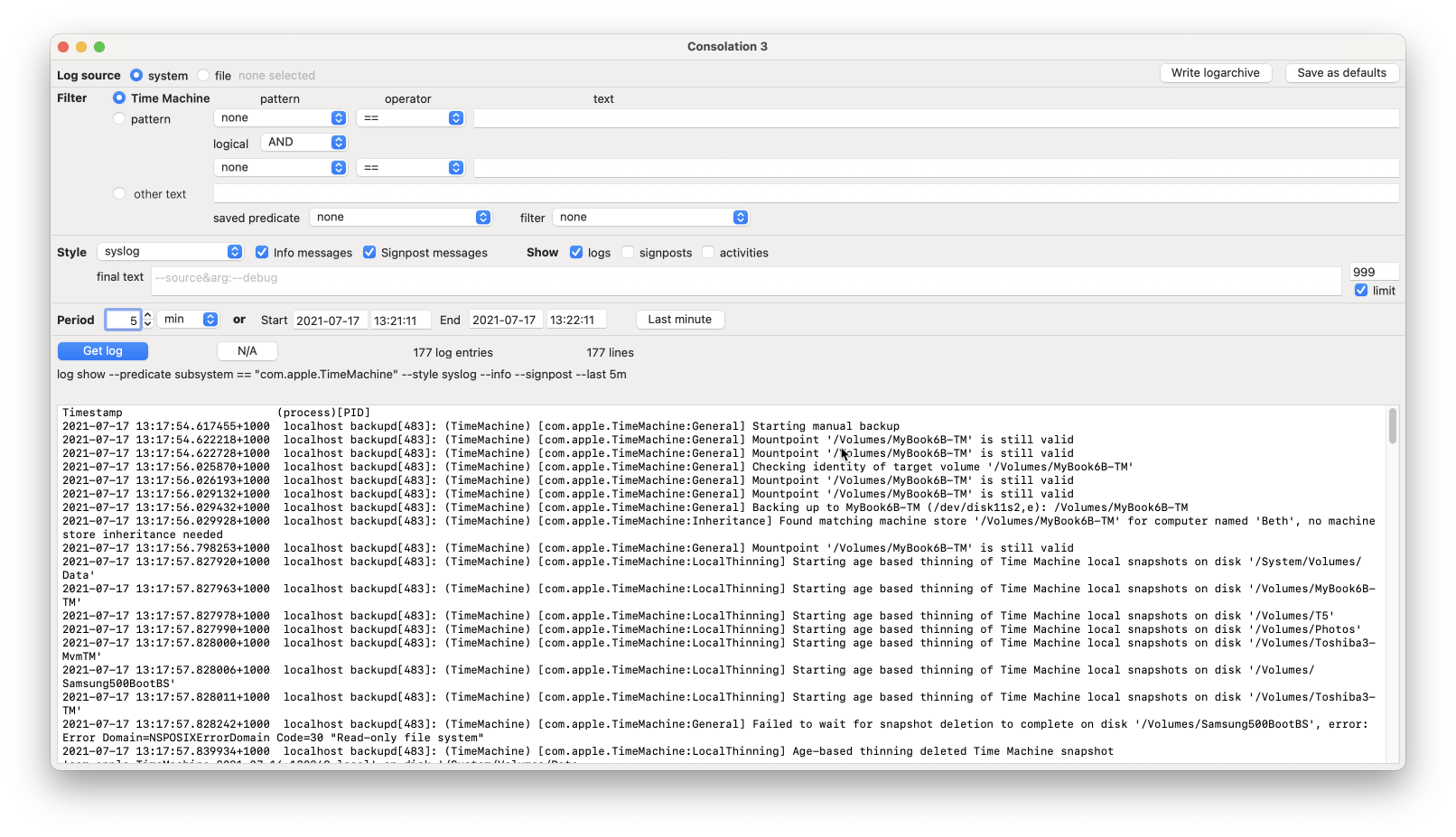
Task: Click the Period number field showing 5
Action: tap(123, 320)
